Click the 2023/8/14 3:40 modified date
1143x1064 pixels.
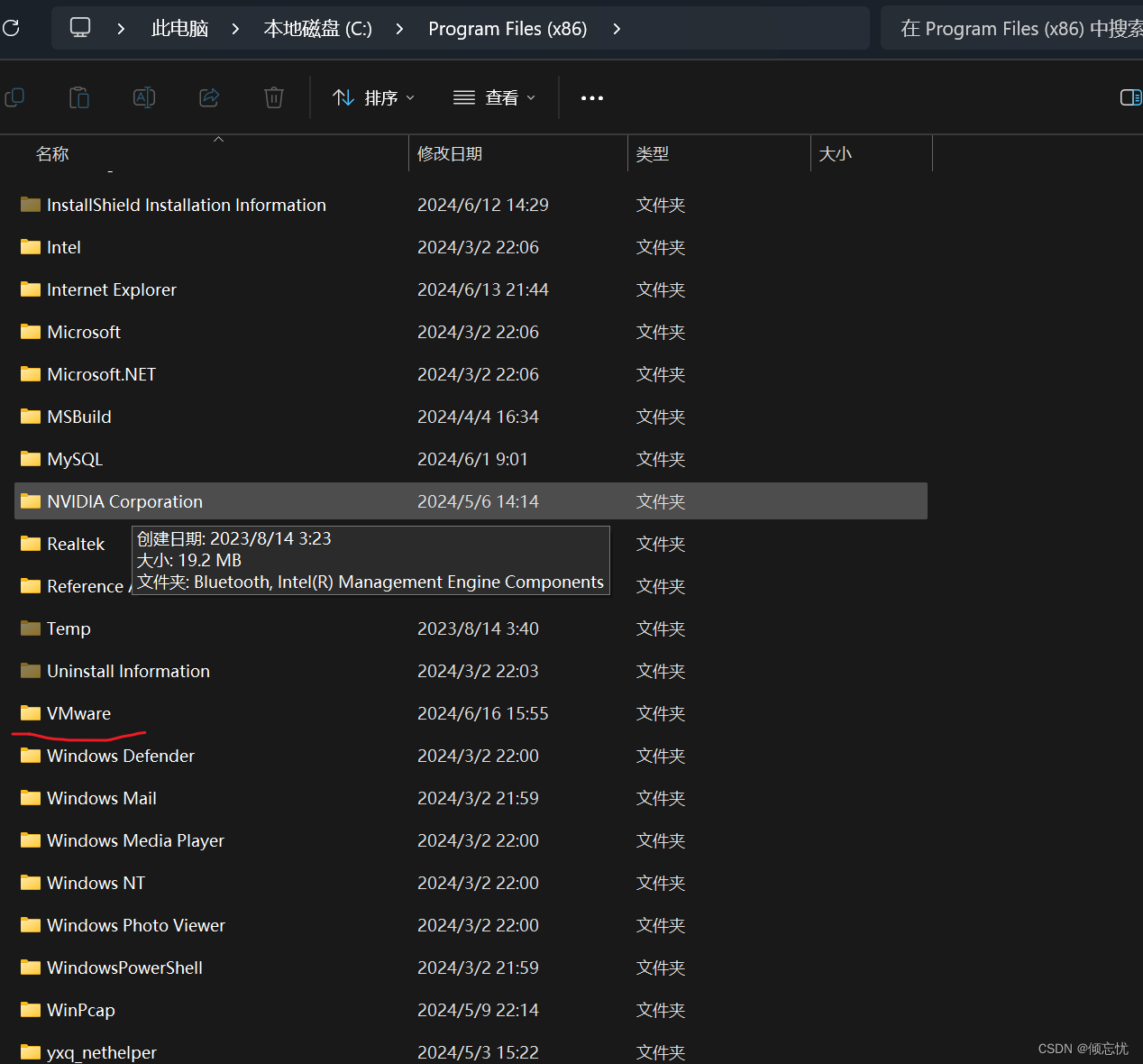[x=479, y=628]
